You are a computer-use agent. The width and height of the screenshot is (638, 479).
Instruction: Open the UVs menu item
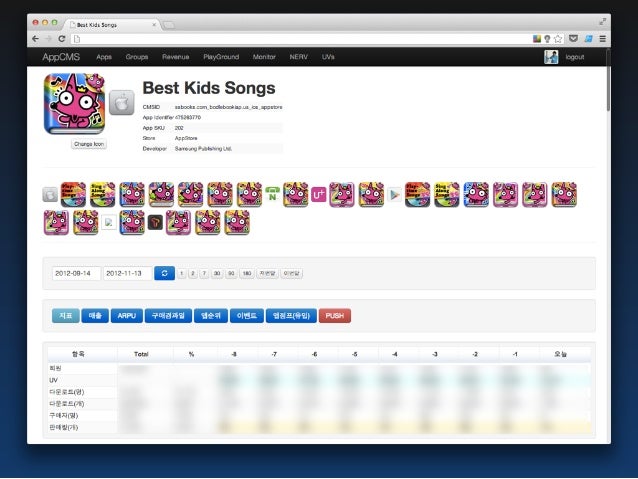point(328,57)
